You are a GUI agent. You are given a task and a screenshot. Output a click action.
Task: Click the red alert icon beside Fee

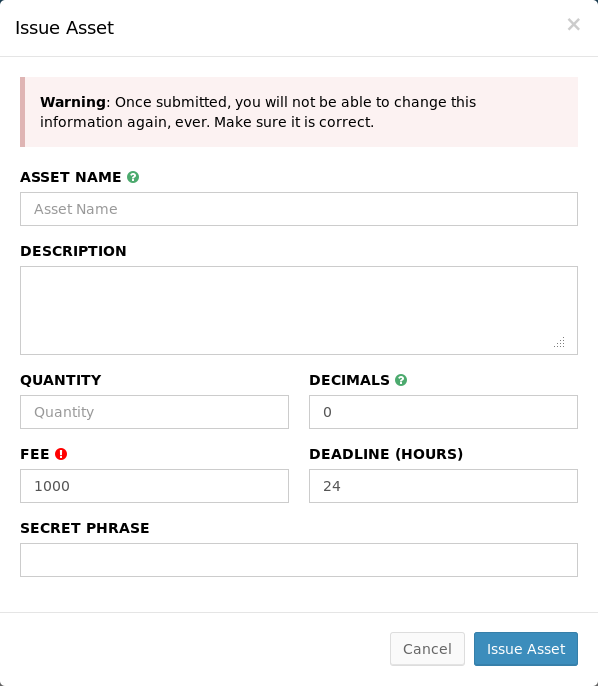[x=61, y=454]
